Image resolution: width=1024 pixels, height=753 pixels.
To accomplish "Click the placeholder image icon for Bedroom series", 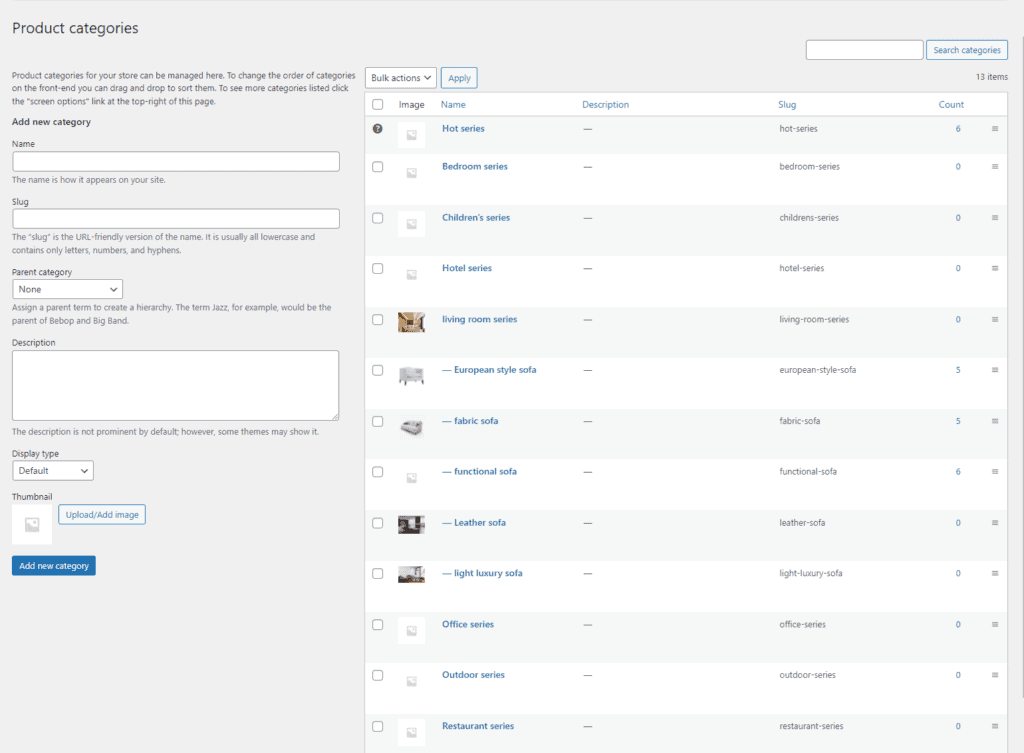I will pyautogui.click(x=411, y=173).
